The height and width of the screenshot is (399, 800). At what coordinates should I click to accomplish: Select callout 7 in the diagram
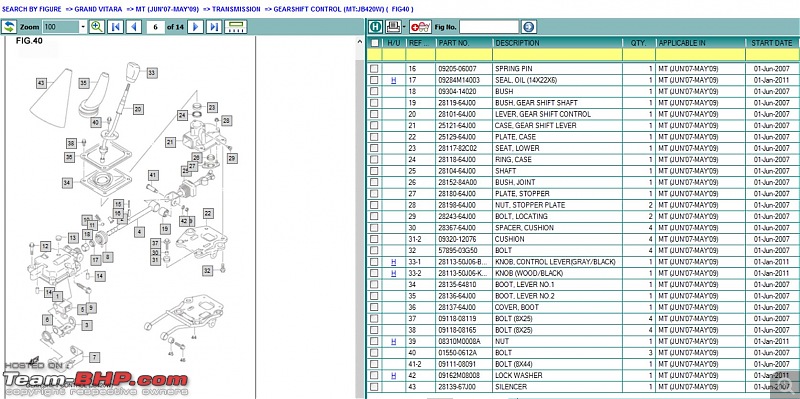click(94, 357)
